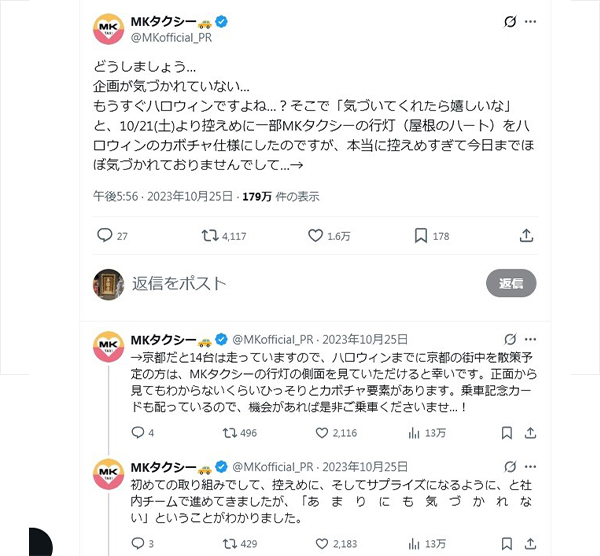Open the @MKofficial_PR handle in header

tap(171, 38)
